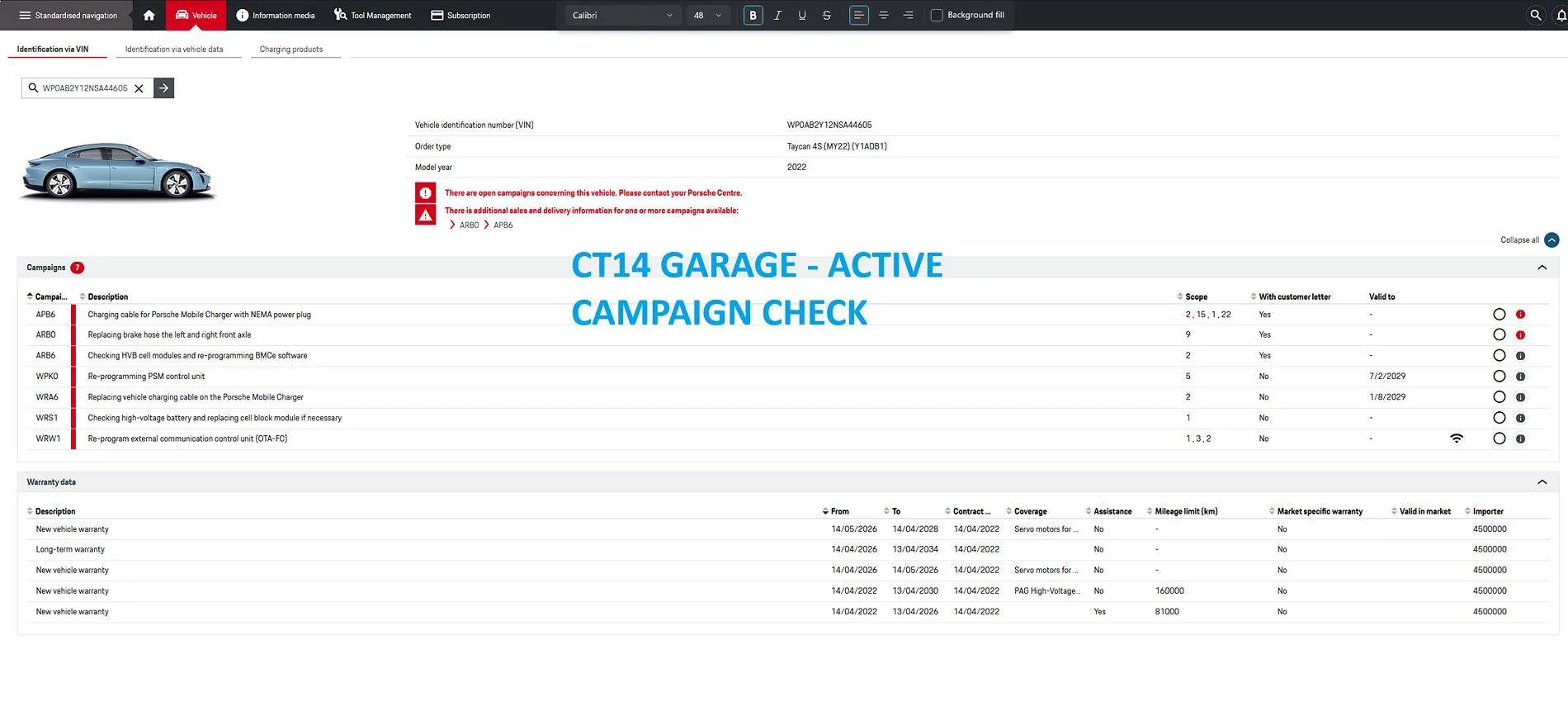Click the OTA wireless icon on WRW1 row
Screen dimensions: 1568x711
point(1457,438)
